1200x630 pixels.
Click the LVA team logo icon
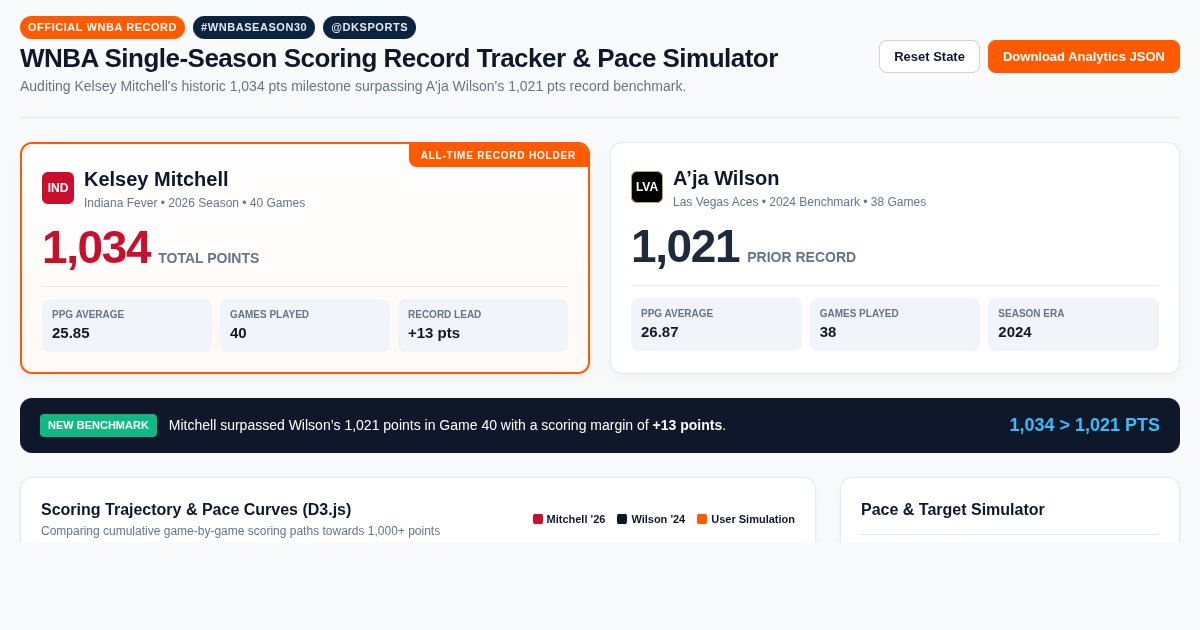tap(647, 187)
